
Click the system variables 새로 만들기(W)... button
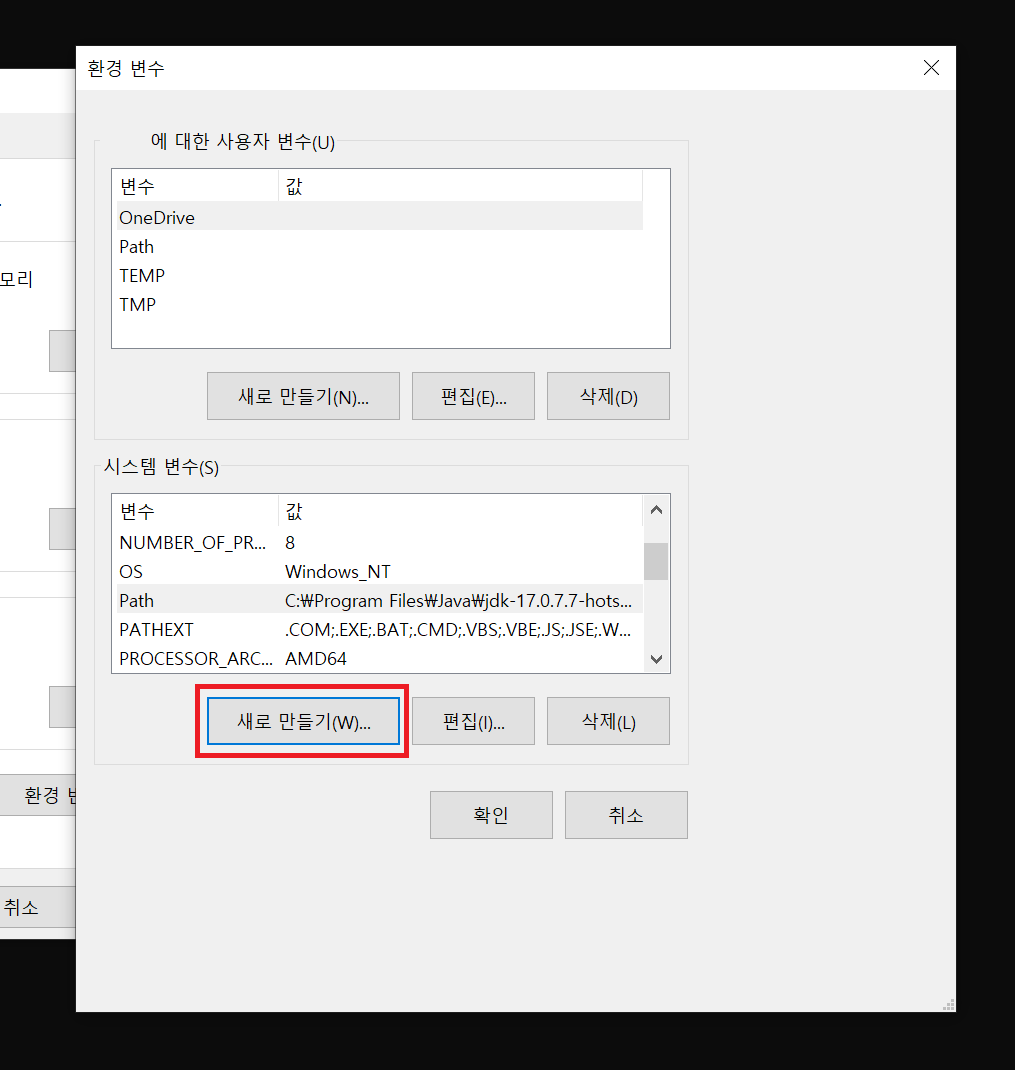pos(303,721)
